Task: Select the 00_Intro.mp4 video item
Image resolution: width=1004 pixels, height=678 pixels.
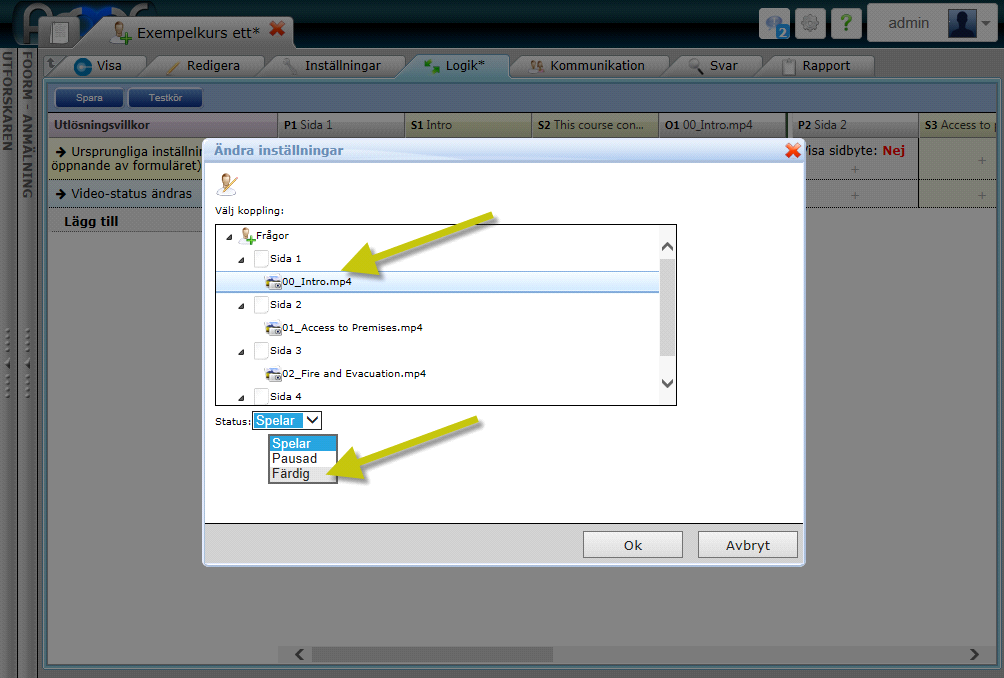Action: coord(316,282)
